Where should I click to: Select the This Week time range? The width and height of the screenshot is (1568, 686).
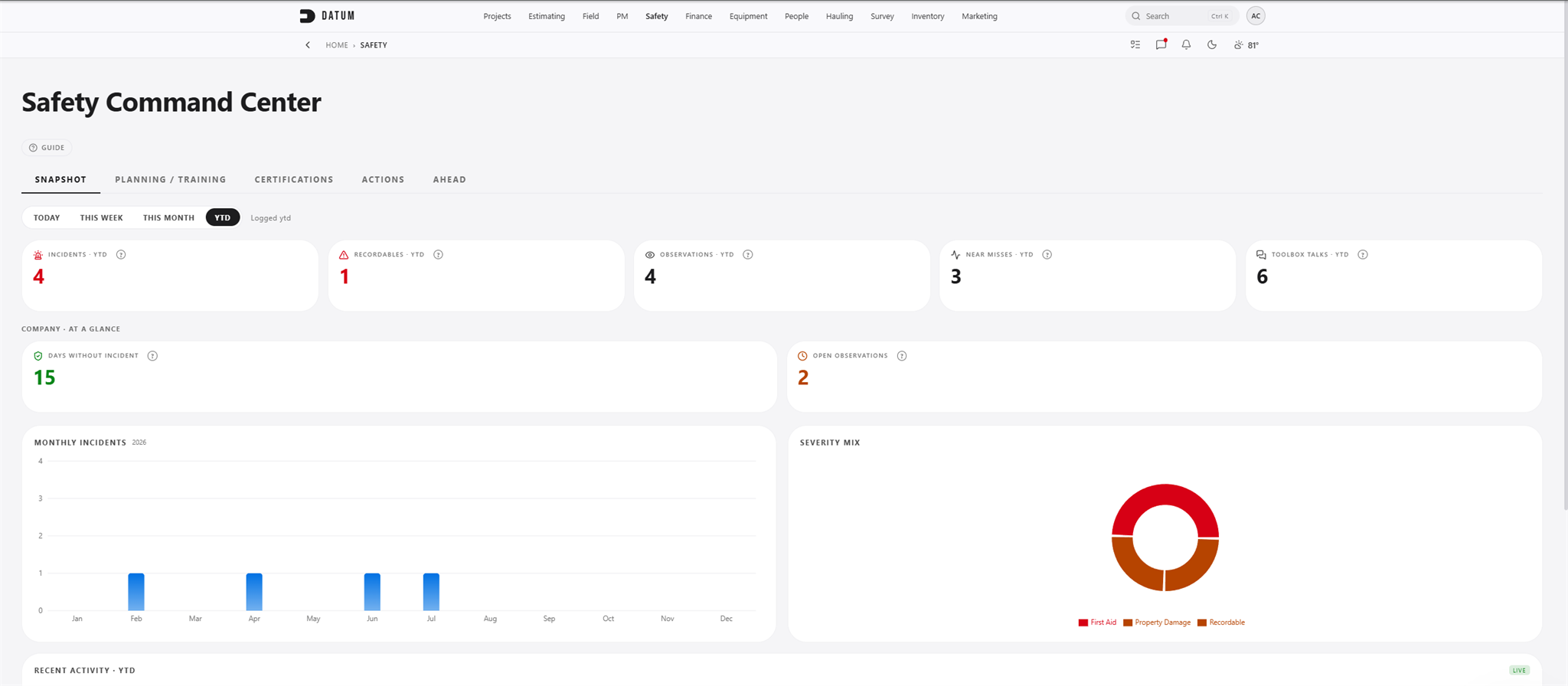pyautogui.click(x=102, y=218)
